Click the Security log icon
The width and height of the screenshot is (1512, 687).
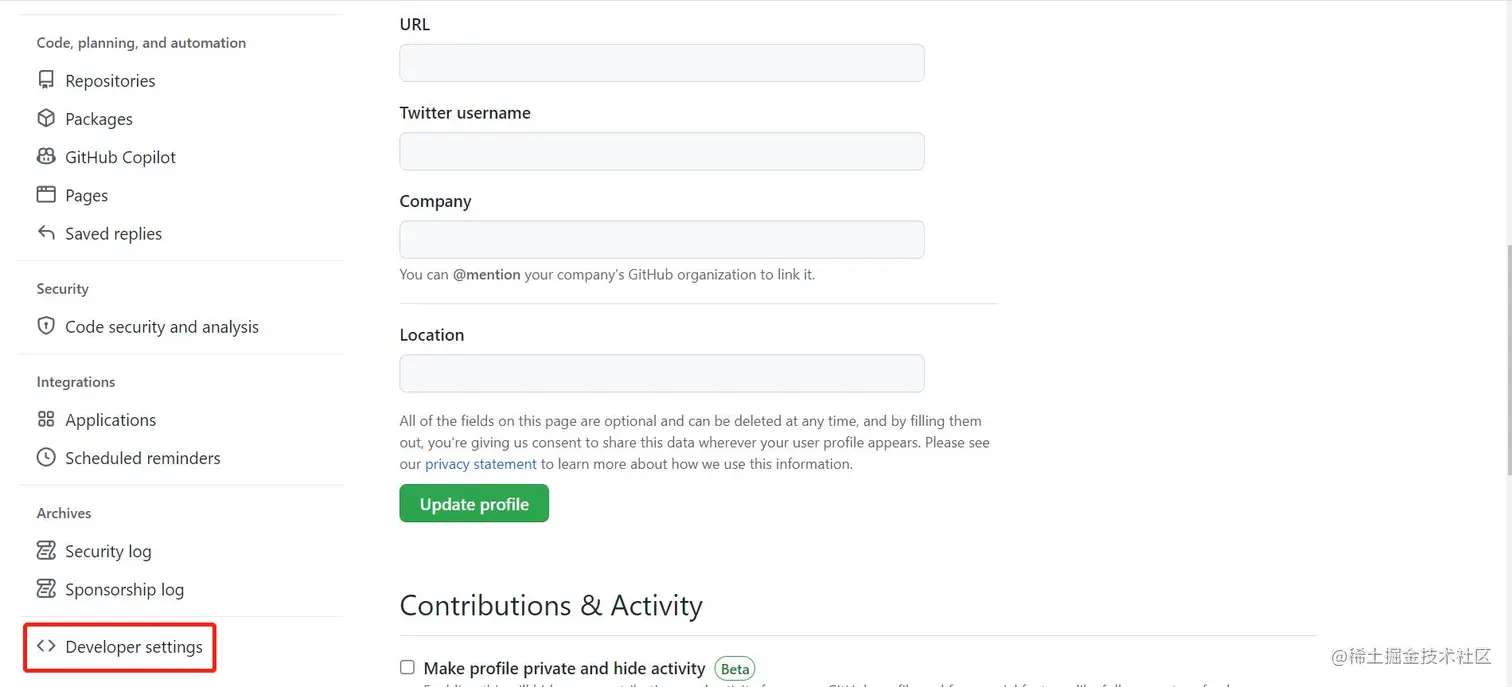point(46,550)
